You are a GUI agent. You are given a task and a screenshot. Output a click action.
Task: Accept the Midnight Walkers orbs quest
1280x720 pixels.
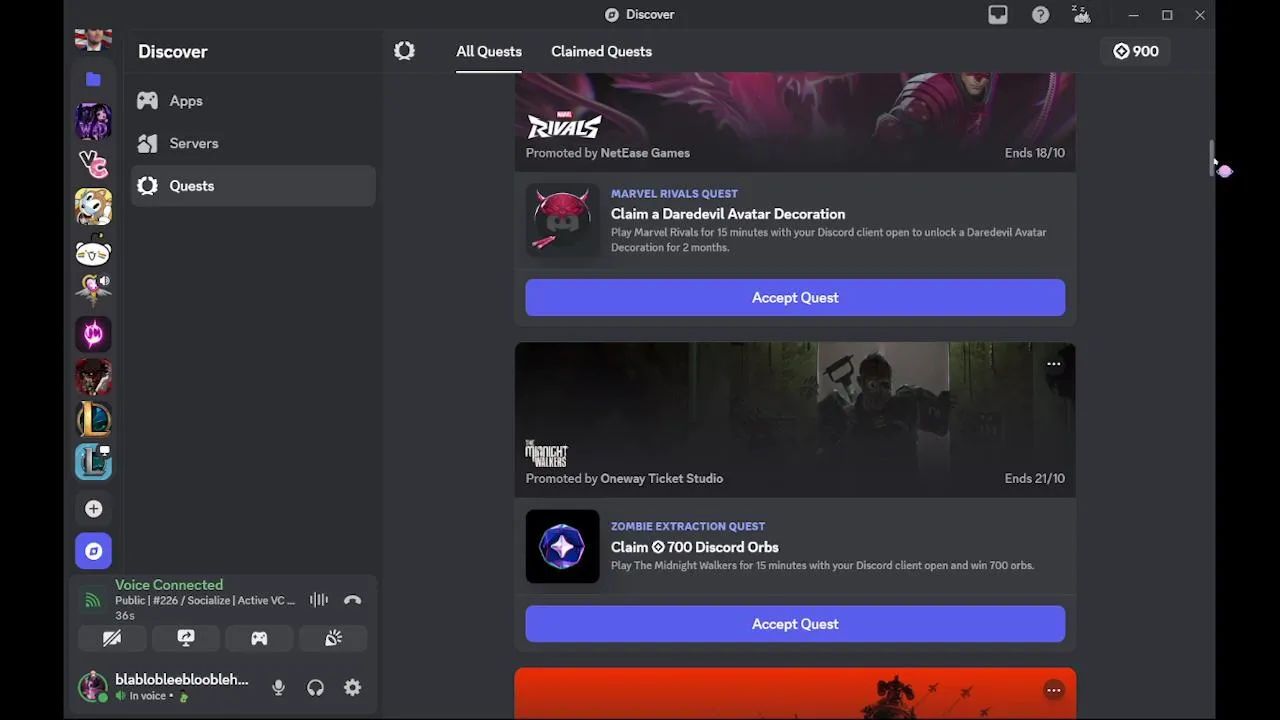[795, 624]
